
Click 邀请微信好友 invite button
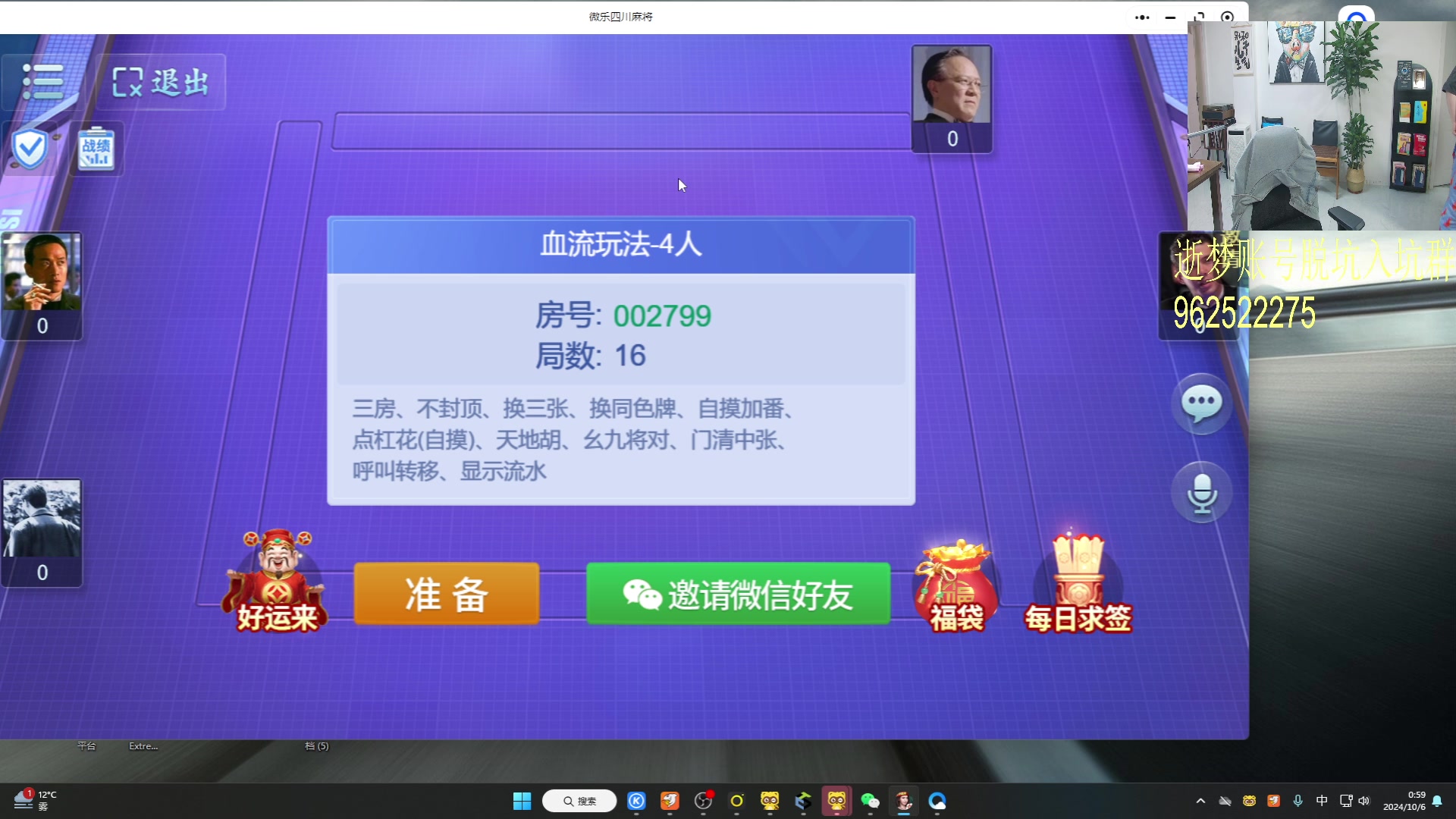coord(738,594)
